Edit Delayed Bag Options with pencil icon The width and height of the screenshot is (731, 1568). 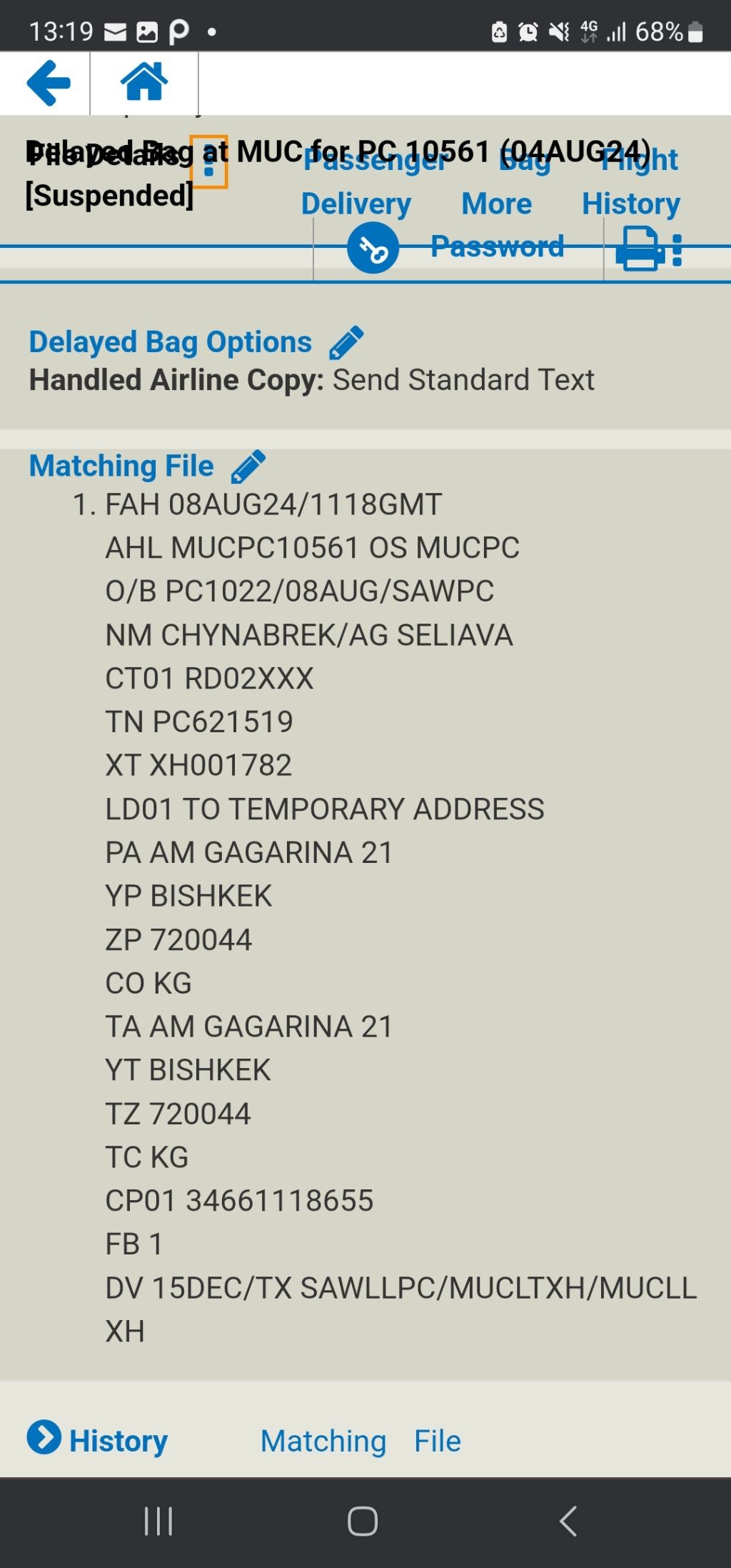[x=346, y=343]
